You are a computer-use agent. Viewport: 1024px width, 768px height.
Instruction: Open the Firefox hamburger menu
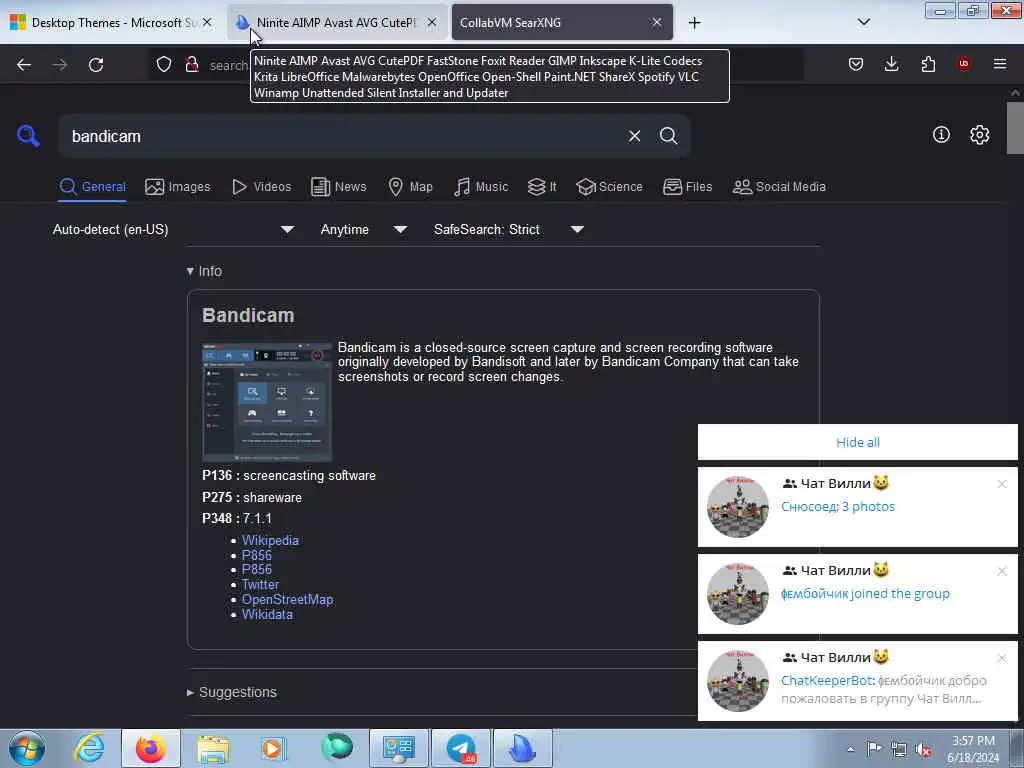click(1000, 64)
